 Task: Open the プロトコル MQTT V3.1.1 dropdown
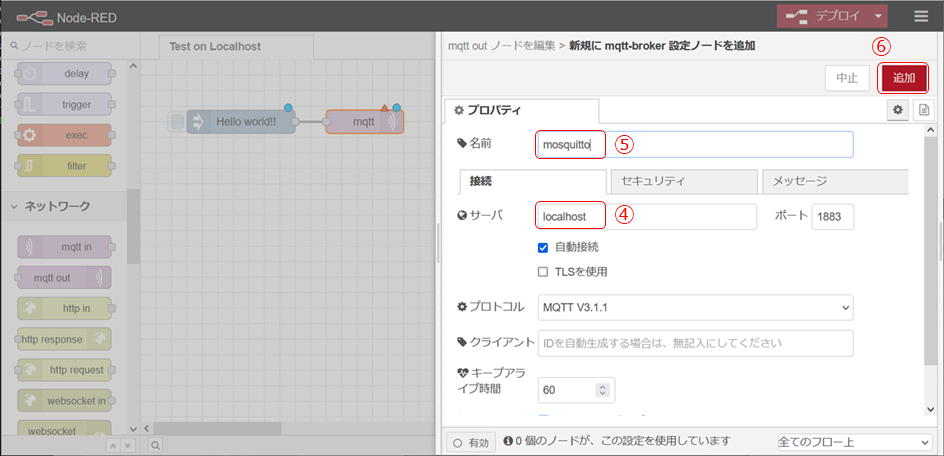coord(695,307)
